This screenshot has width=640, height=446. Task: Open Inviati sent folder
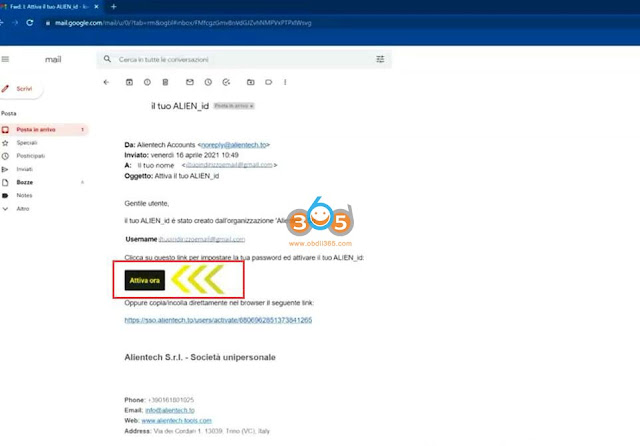tap(24, 169)
